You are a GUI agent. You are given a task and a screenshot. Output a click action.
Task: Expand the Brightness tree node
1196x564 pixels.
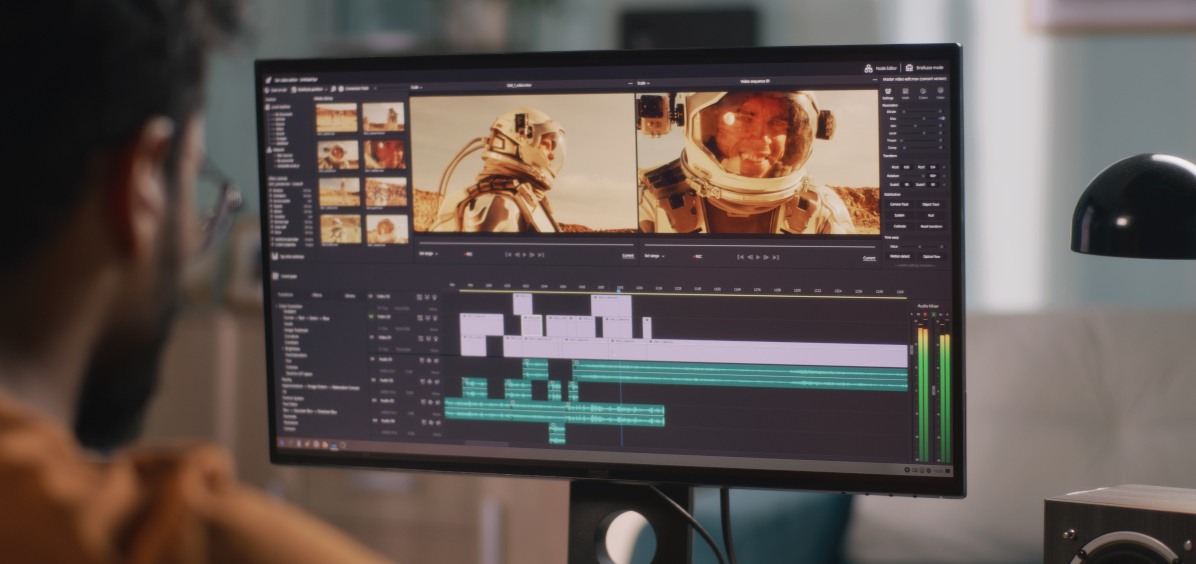[x=283, y=349]
